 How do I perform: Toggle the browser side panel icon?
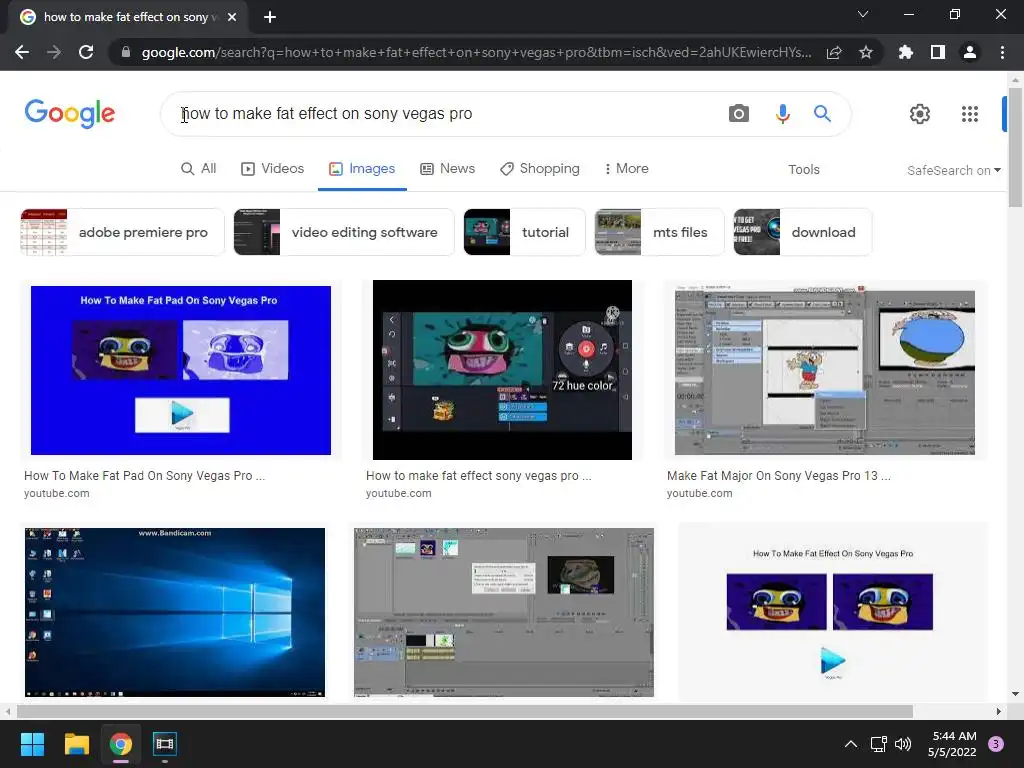click(938, 52)
